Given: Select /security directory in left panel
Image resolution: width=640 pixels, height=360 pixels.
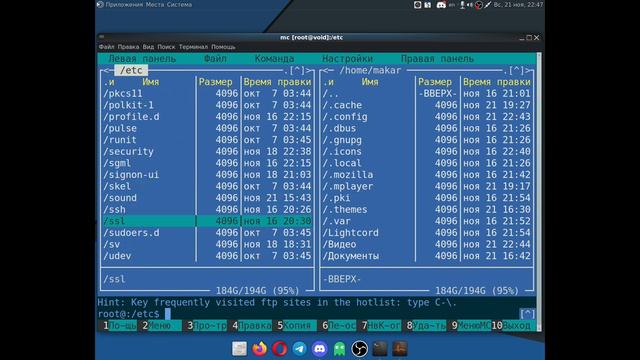Looking at the screenshot, I should pyautogui.click(x=207, y=151).
